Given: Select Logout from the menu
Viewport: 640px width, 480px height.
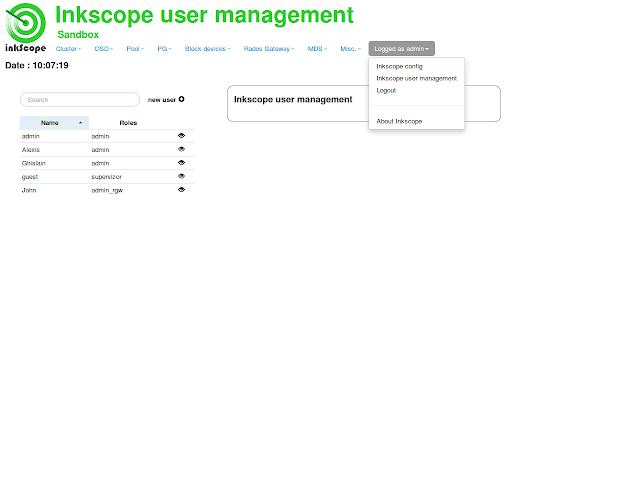Looking at the screenshot, I should click(386, 90).
